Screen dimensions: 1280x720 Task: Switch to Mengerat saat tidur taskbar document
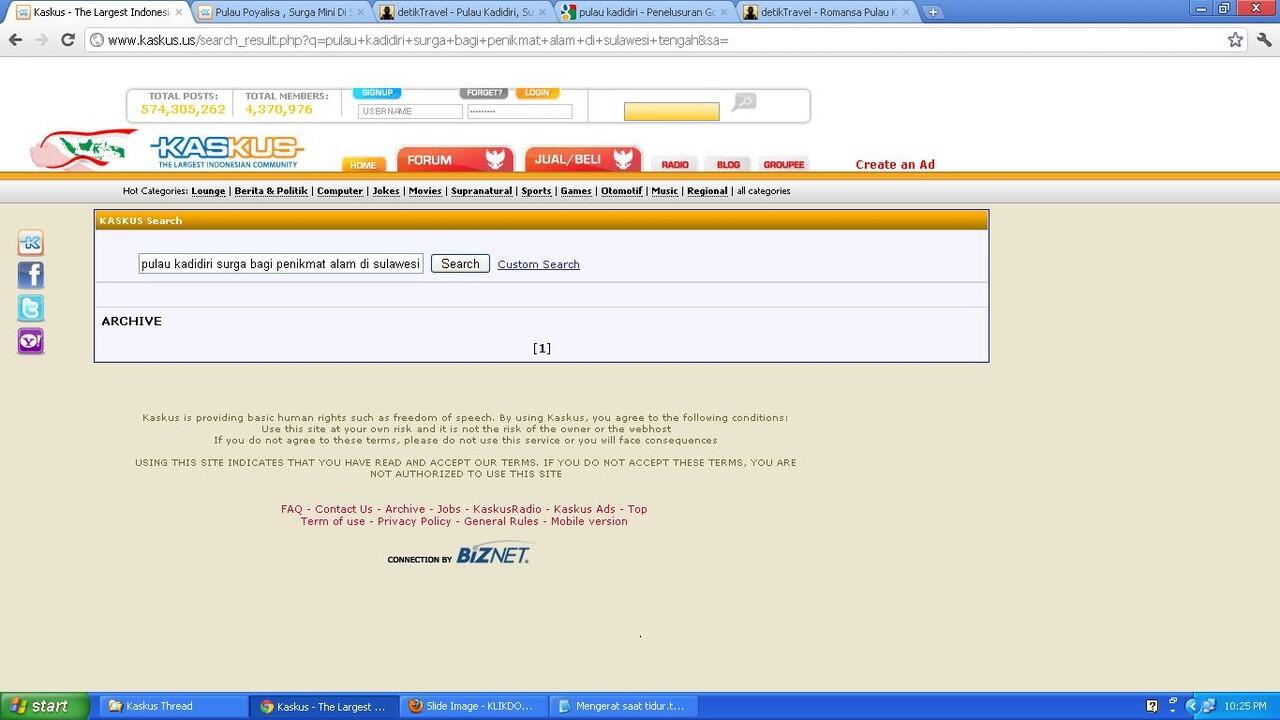tap(623, 706)
